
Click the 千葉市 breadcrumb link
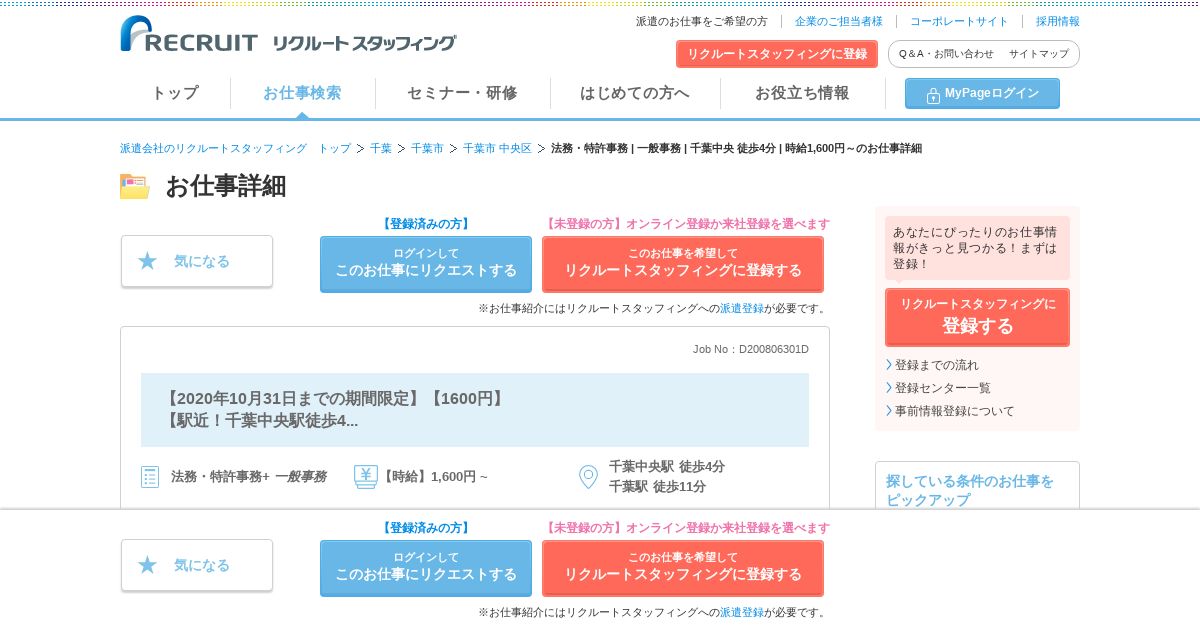pos(427,148)
